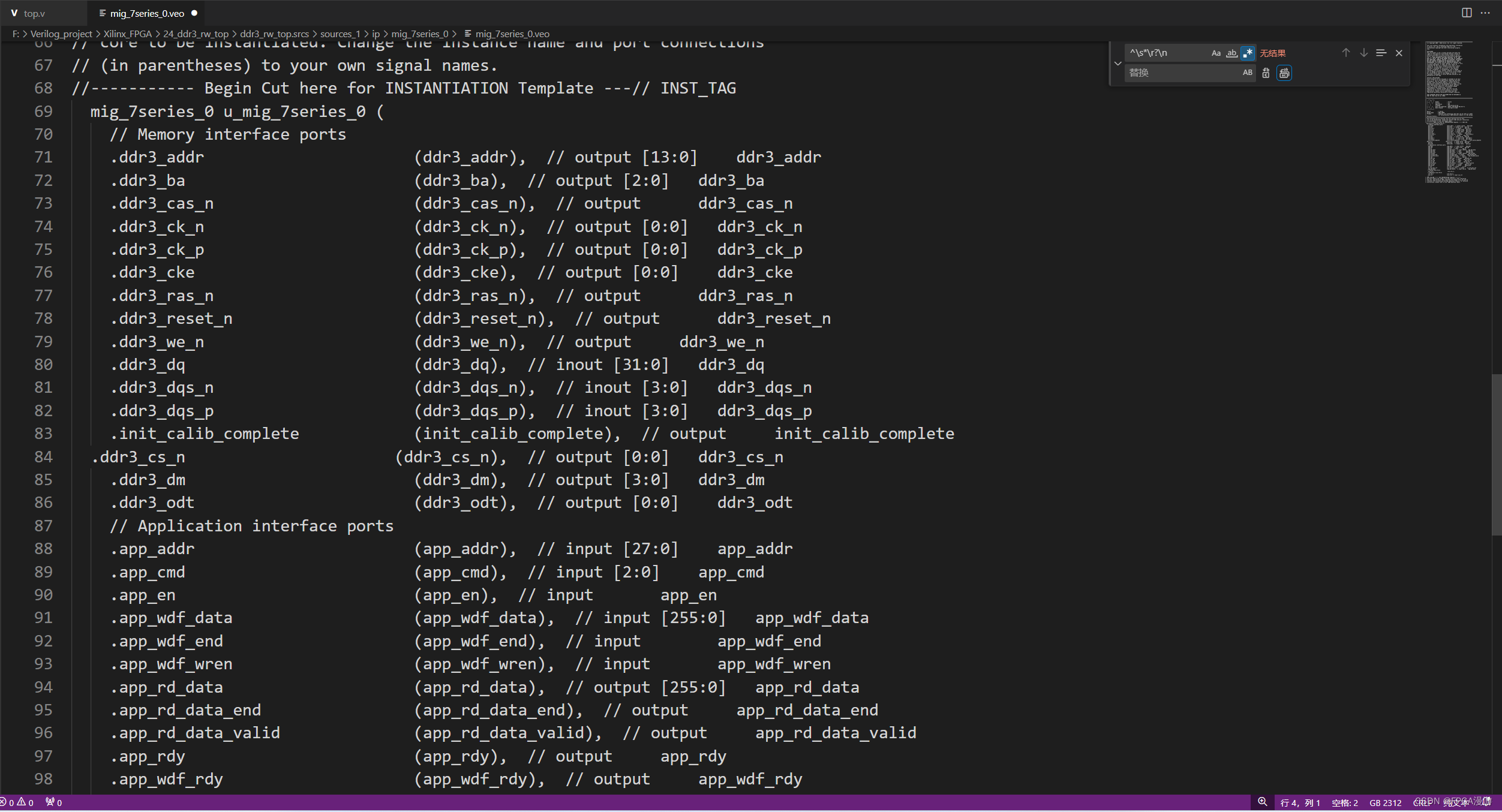Viewport: 1502px width, 812px height.
Task: Go to previous match arrow
Action: [x=1345, y=53]
